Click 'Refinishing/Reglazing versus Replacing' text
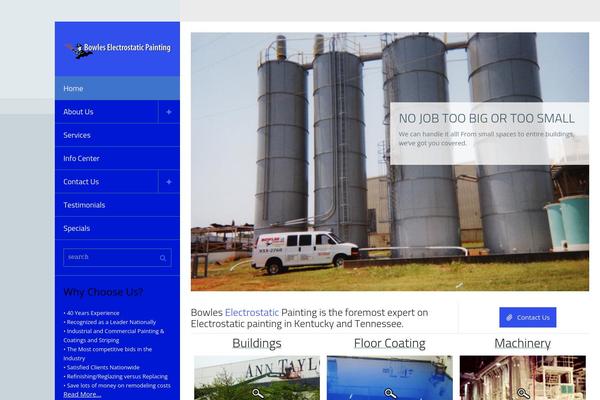The image size is (600, 400). 116,377
